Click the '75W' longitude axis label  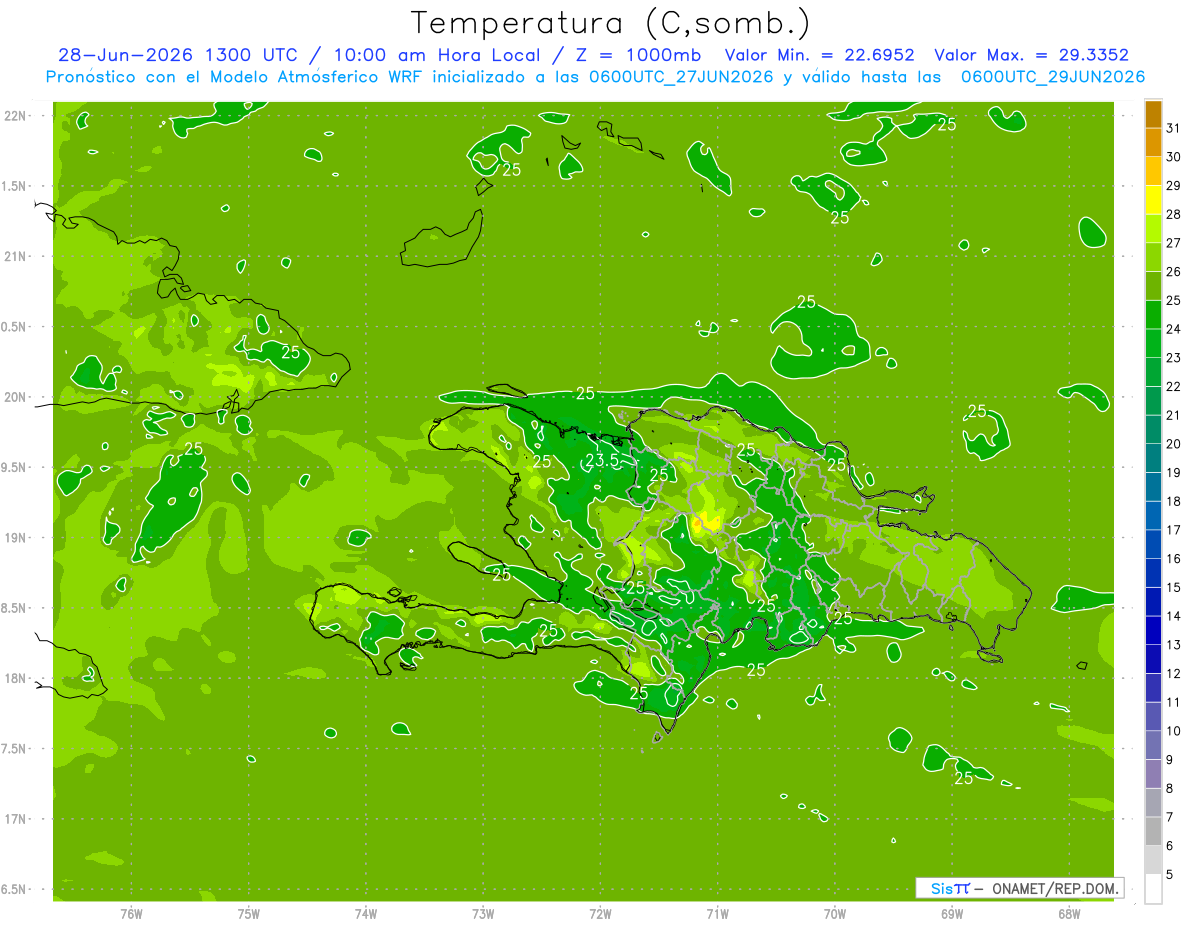(249, 913)
